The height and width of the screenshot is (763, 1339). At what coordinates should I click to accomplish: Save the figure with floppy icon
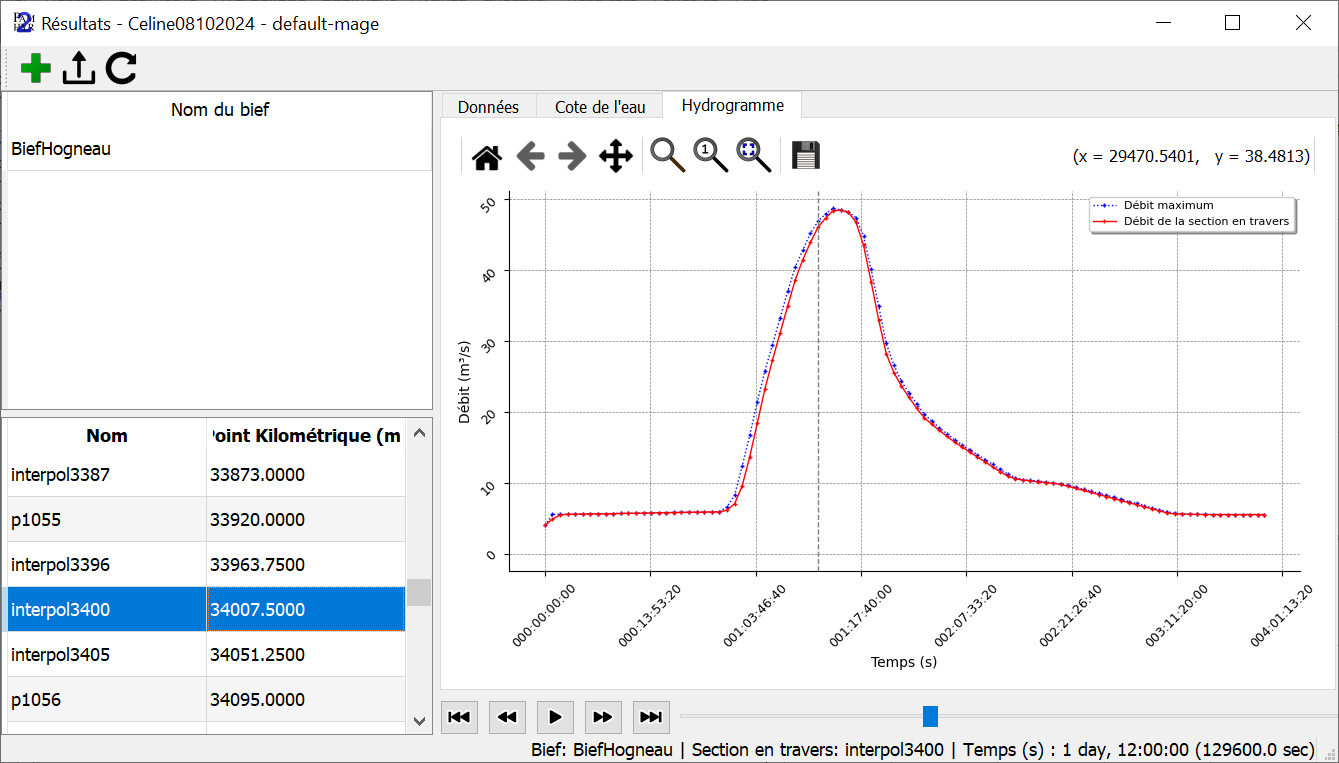[806, 156]
